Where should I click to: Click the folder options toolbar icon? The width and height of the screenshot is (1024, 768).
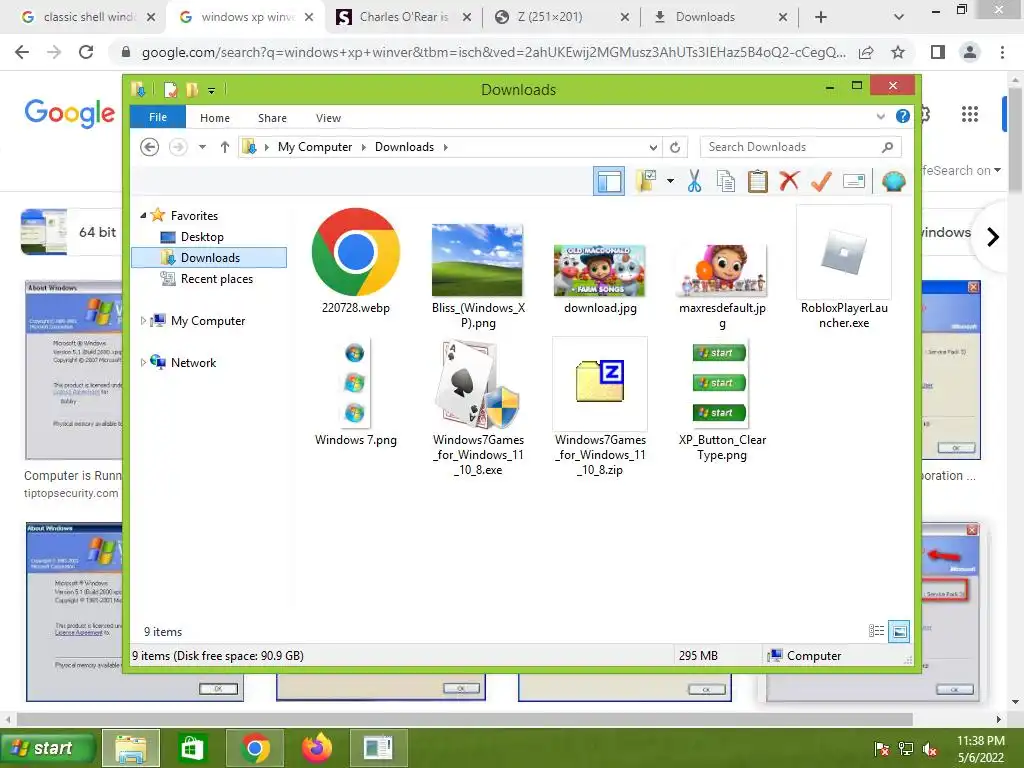[x=646, y=181]
